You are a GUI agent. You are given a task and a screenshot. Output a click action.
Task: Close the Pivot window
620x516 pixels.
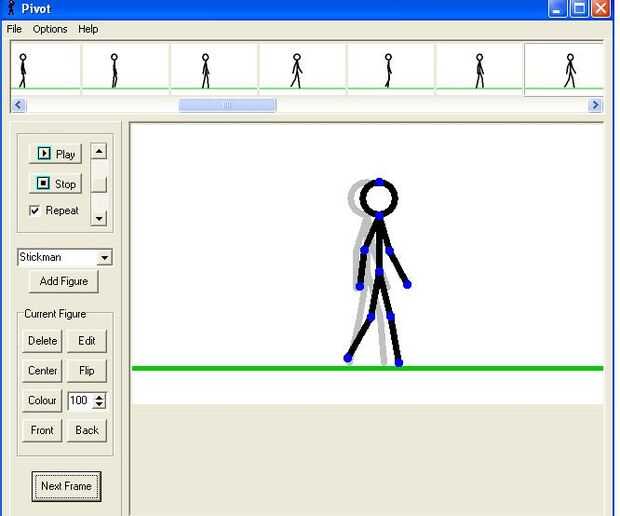coord(601,9)
